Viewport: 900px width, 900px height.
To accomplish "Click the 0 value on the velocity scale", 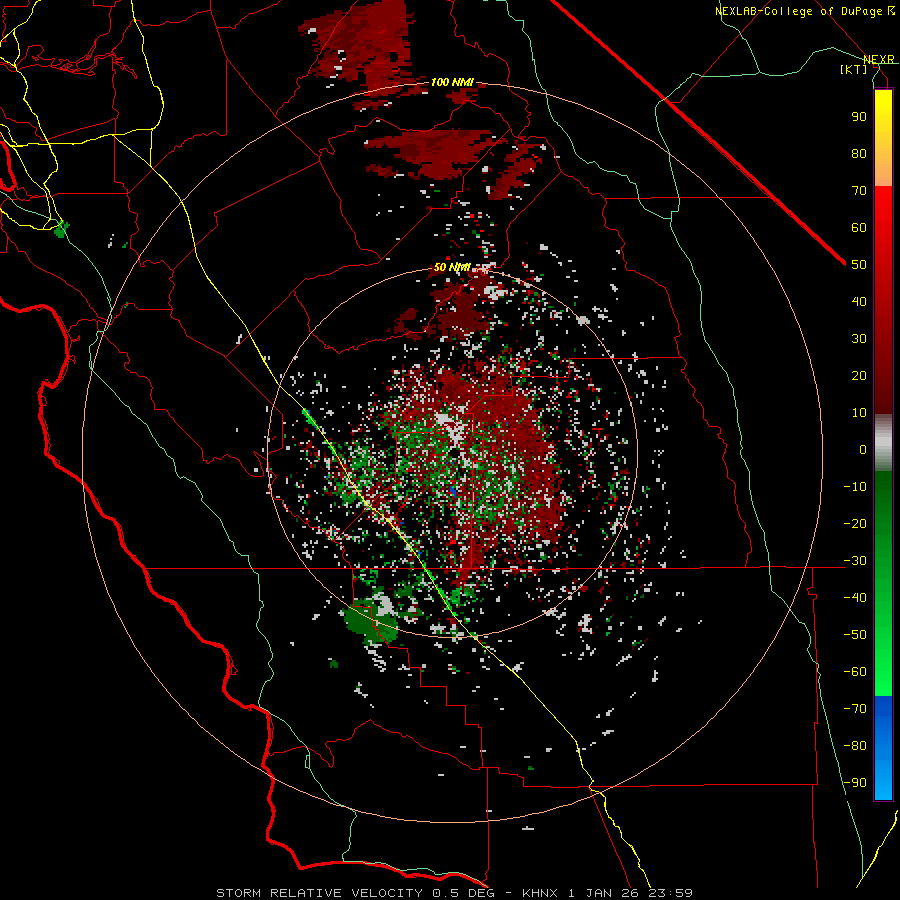I will [x=863, y=450].
